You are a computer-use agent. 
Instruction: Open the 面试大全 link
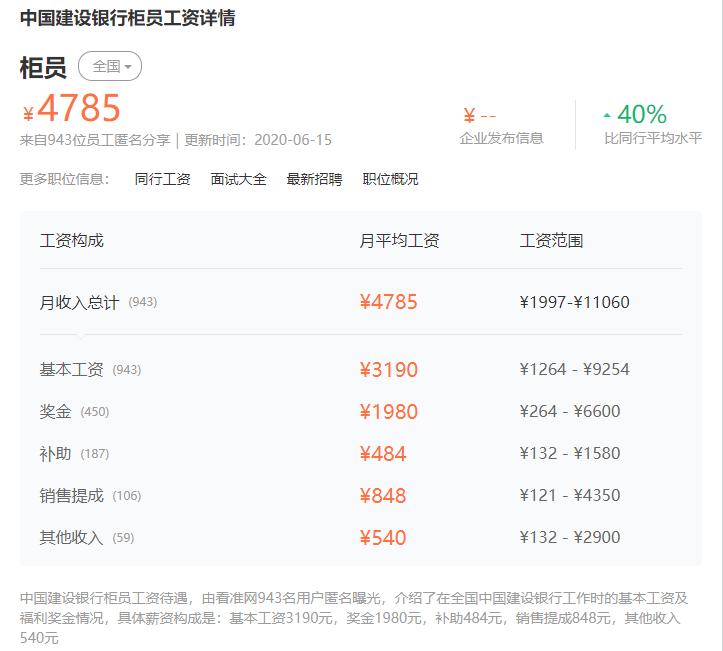click(x=238, y=179)
